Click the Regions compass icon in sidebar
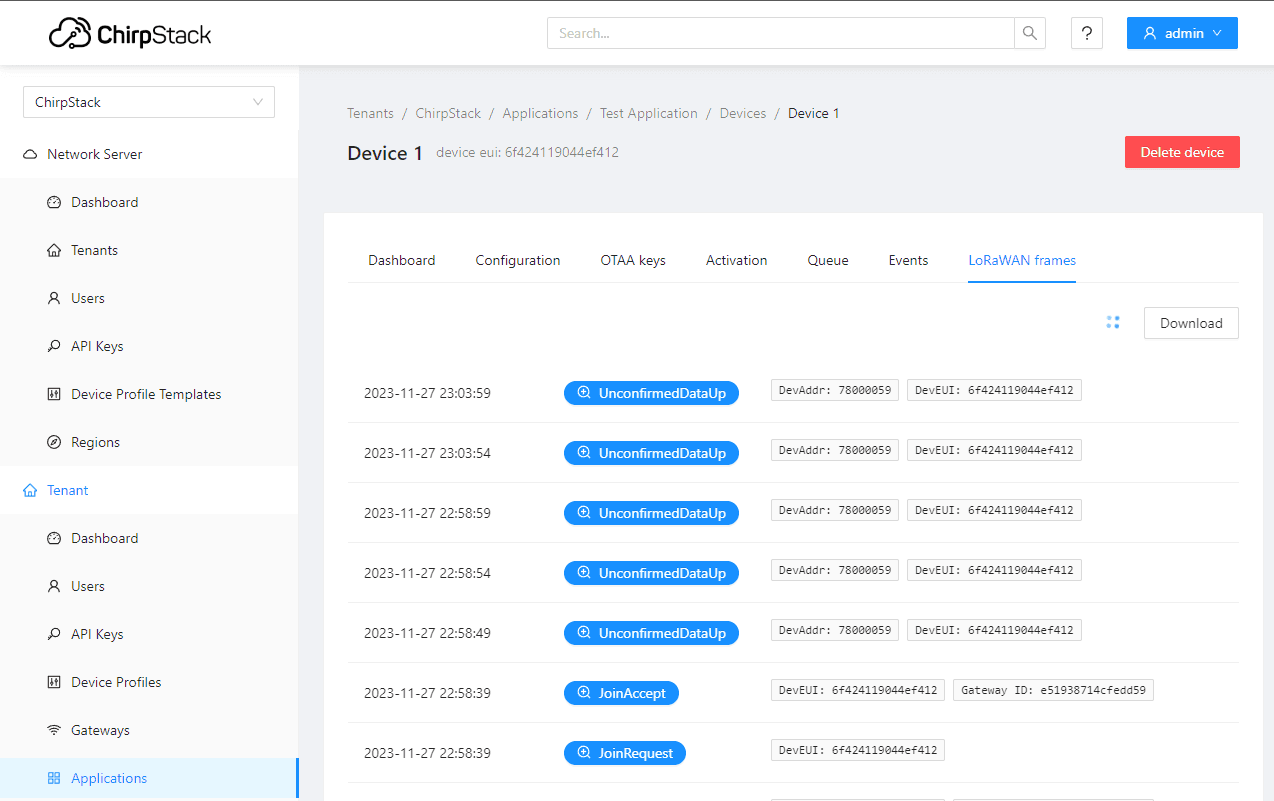This screenshot has height=801, width=1274. click(54, 442)
